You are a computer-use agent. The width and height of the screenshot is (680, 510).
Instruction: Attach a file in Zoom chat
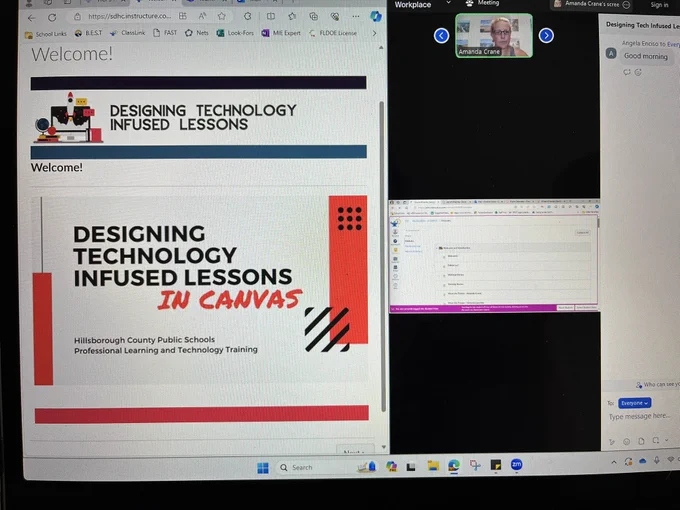pyautogui.click(x=641, y=441)
